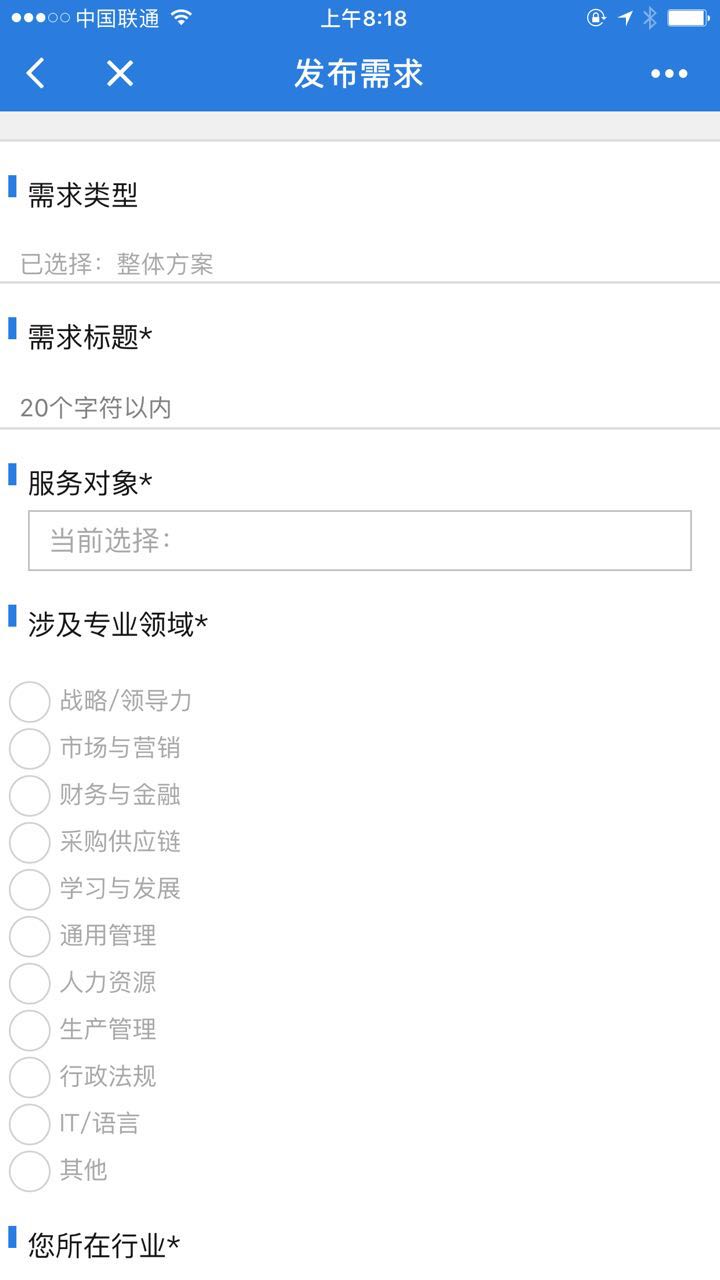720x1280 pixels.
Task: Open the 当前选择 service target selector
Action: (x=360, y=541)
